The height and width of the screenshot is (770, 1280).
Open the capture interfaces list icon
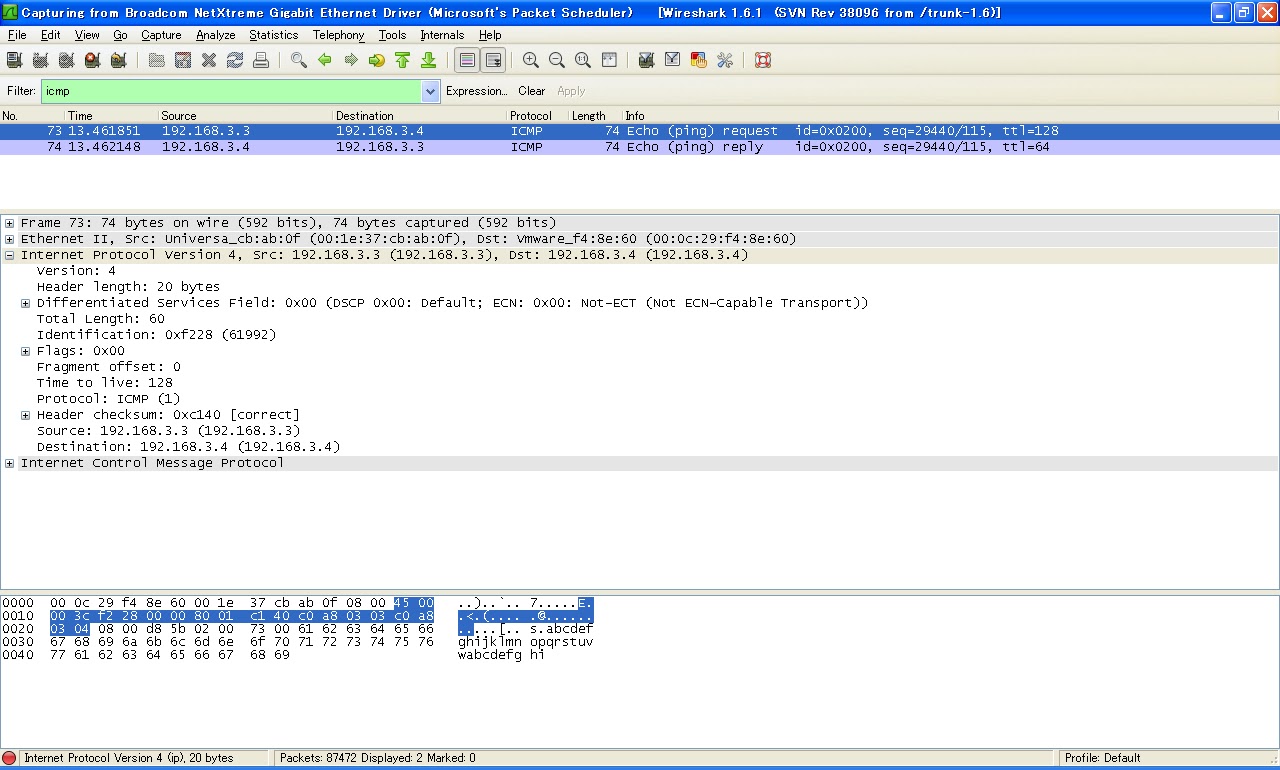(x=15, y=60)
